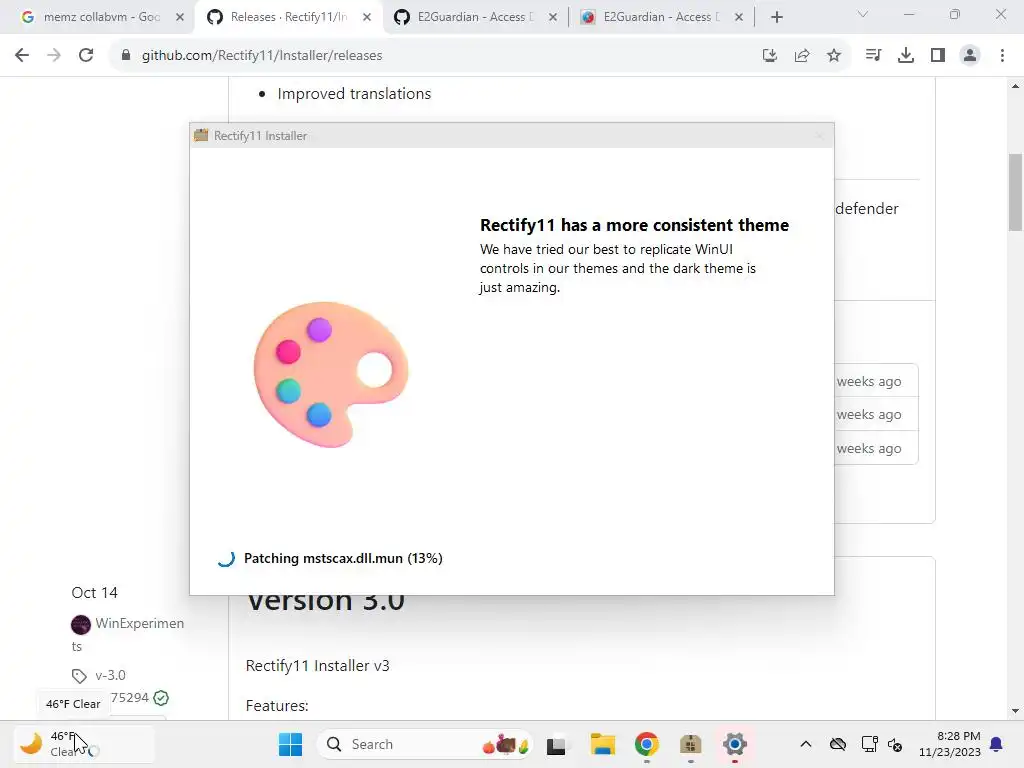Open the Chrome profile avatar
The height and width of the screenshot is (768, 1024).
(x=970, y=56)
